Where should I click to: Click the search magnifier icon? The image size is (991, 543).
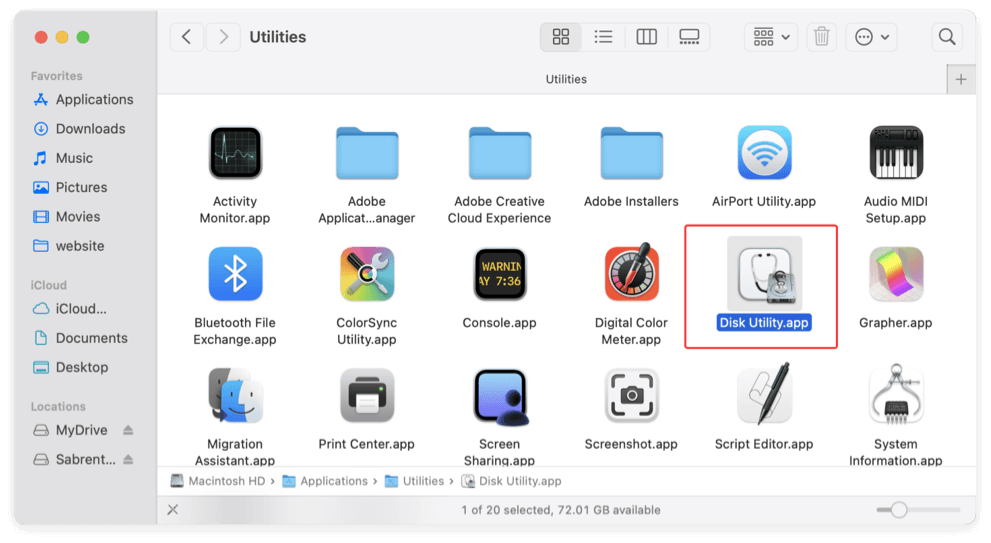coord(947,37)
